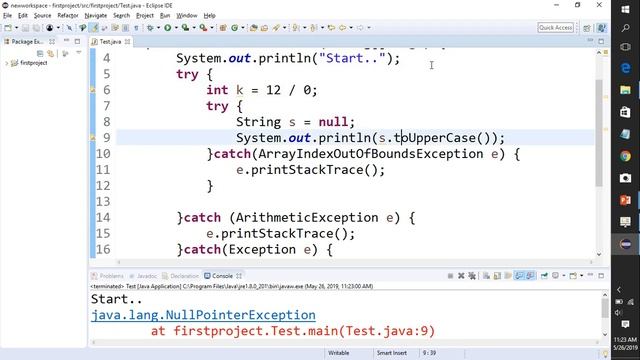
Task: Click the Console vertical scrollbar
Action: [x=605, y=308]
